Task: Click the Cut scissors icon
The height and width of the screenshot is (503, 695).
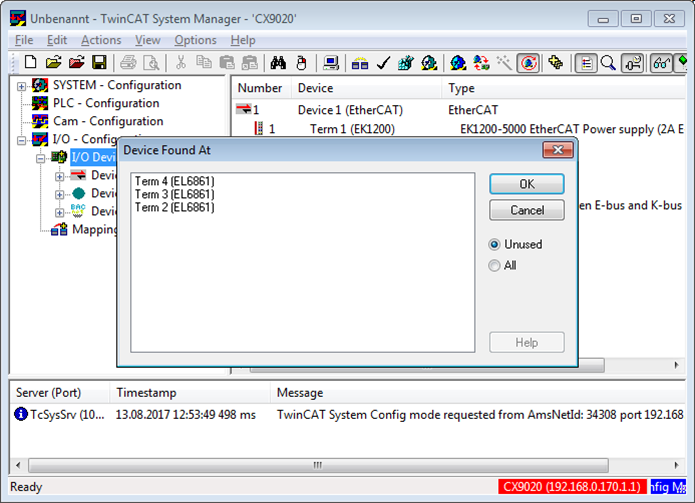Action: click(x=181, y=62)
